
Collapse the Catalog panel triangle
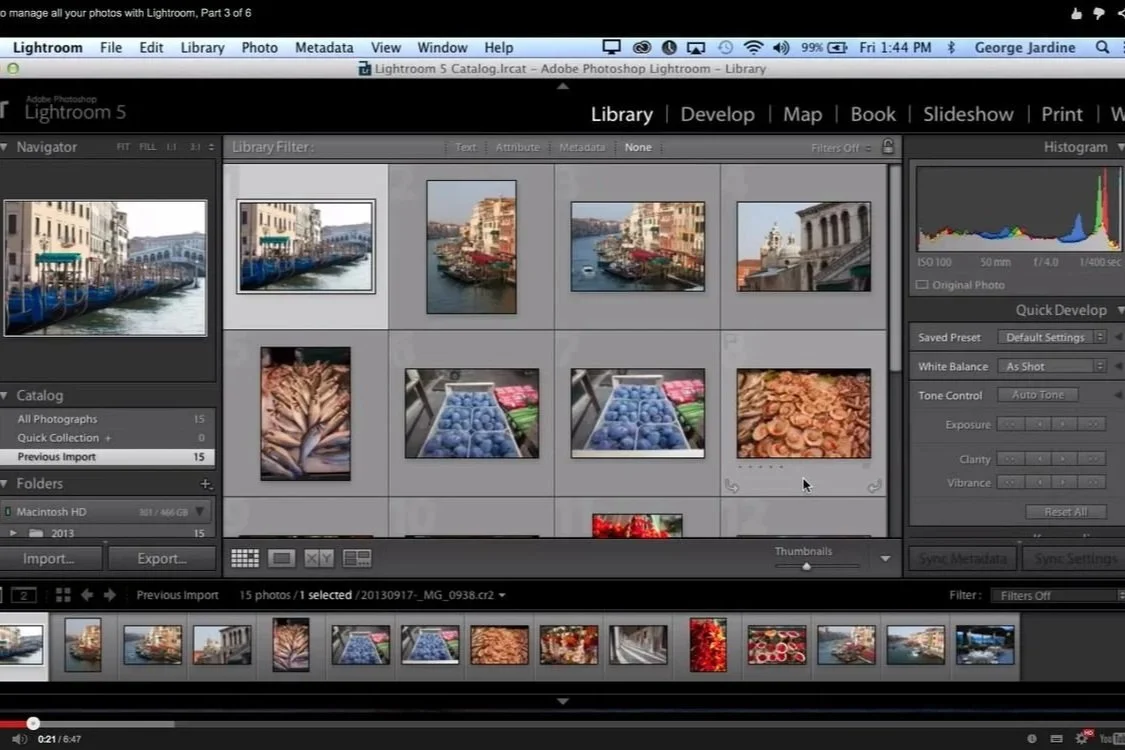[4, 395]
